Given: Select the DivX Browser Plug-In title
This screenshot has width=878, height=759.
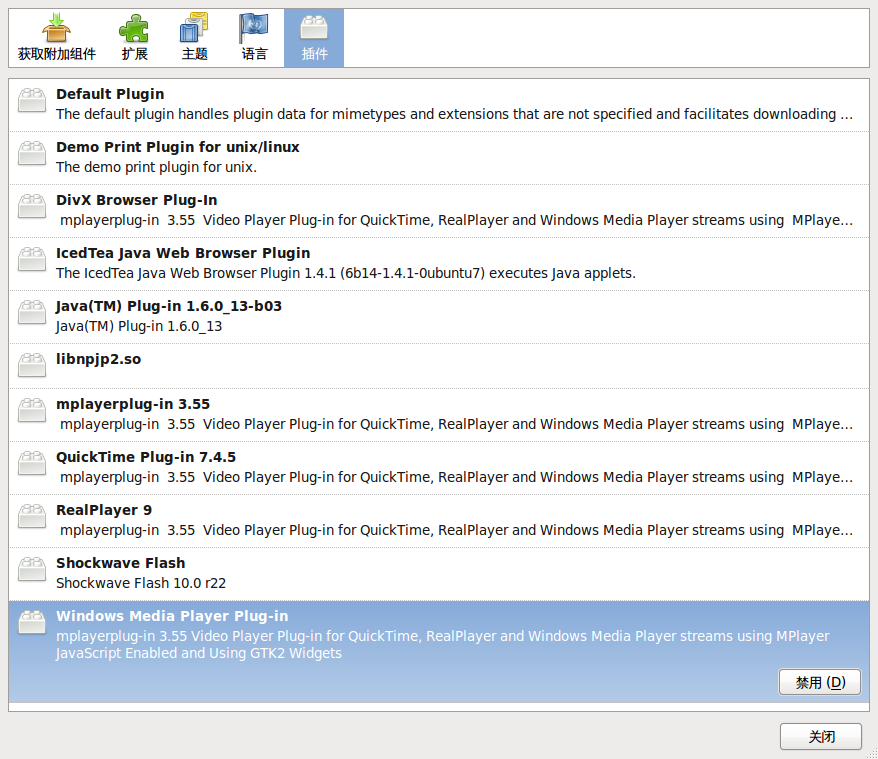Looking at the screenshot, I should (x=137, y=200).
